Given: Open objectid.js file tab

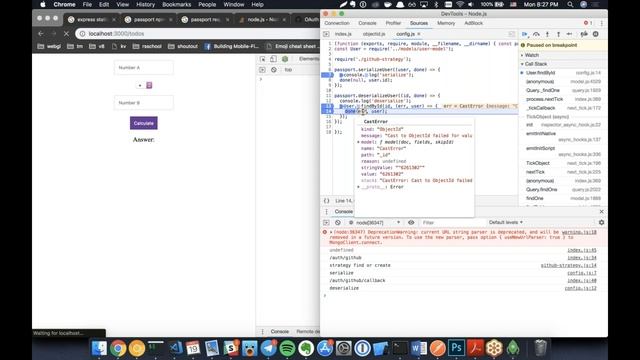Looking at the screenshot, I should (374, 34).
